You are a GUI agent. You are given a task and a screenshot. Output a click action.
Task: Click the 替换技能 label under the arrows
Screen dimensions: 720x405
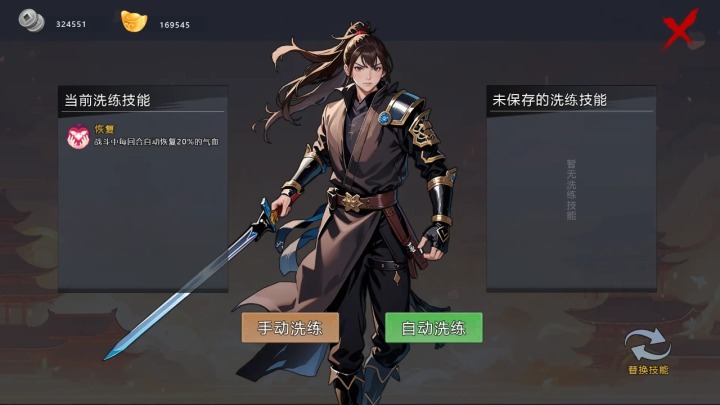point(648,370)
